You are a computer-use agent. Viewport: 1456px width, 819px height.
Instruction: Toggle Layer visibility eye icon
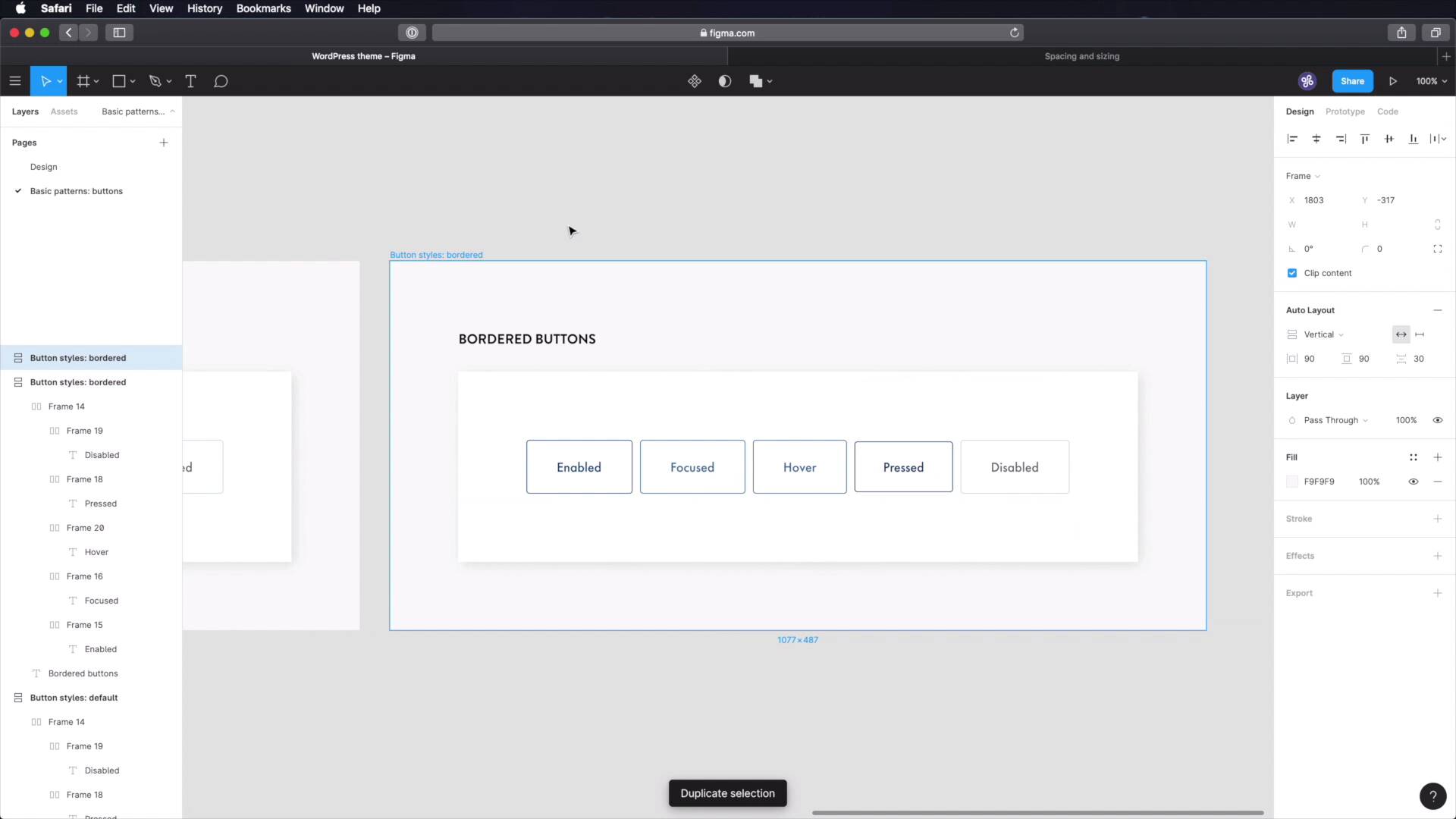[1437, 420]
